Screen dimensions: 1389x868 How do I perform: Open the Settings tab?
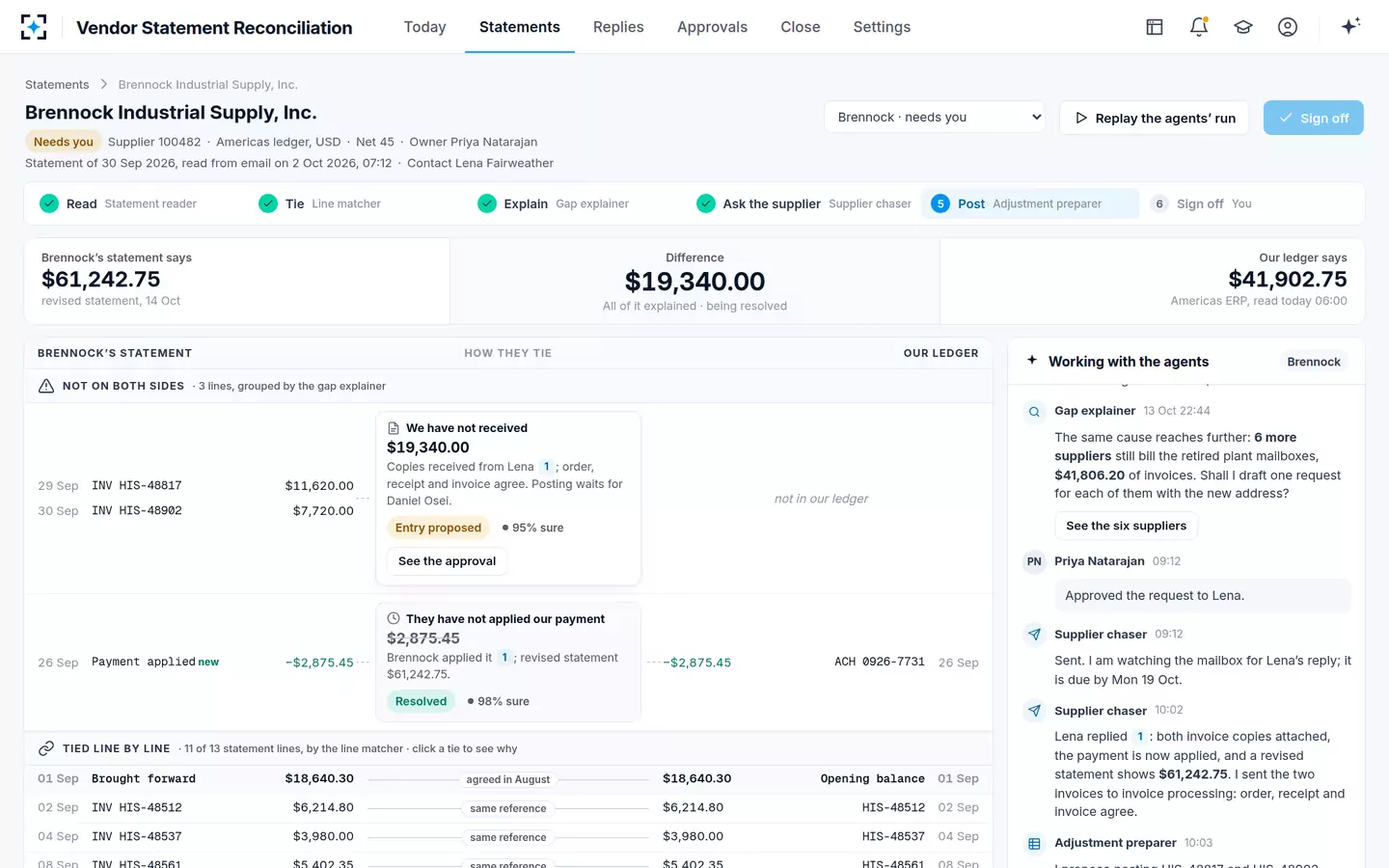pyautogui.click(x=882, y=27)
